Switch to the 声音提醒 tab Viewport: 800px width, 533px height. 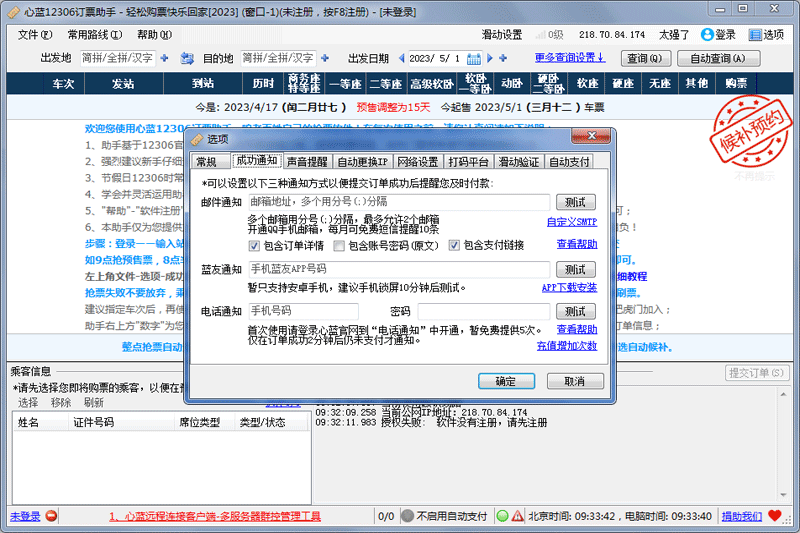coord(307,161)
